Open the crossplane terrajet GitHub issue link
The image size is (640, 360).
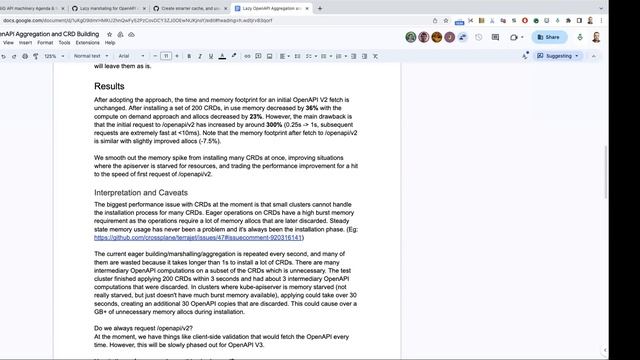[198, 238]
